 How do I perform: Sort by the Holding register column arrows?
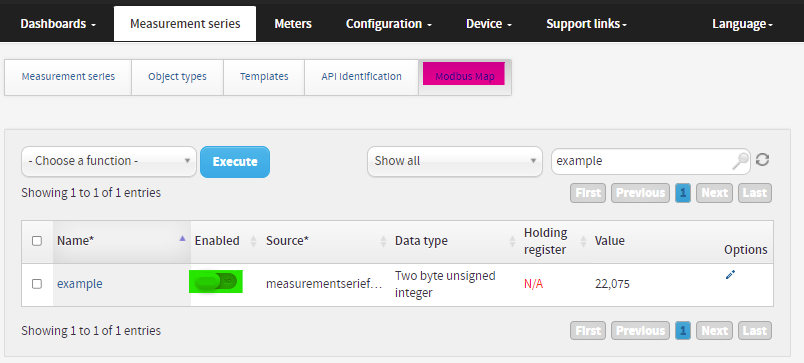[583, 241]
